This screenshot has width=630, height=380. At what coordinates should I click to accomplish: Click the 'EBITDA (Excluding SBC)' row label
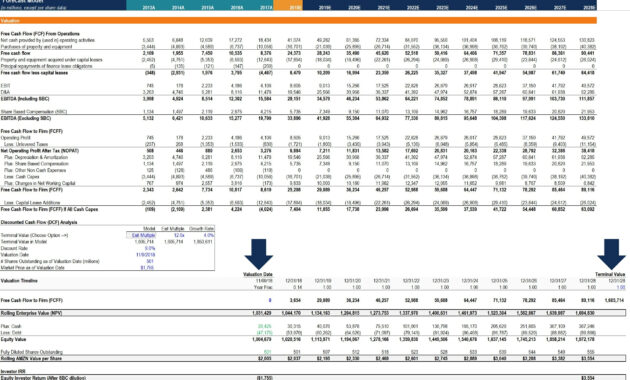(x=25, y=118)
